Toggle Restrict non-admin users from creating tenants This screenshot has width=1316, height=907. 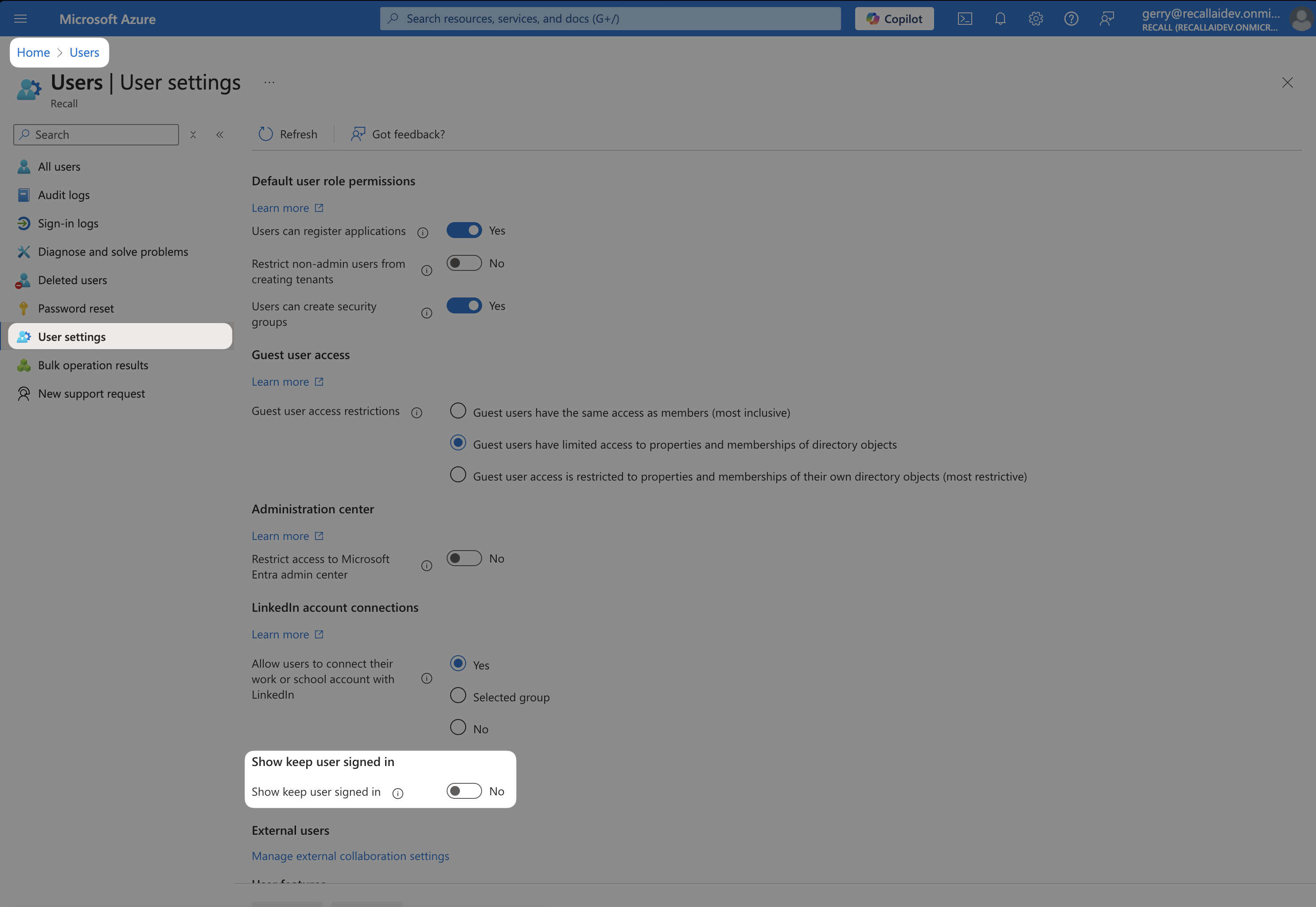[x=464, y=263]
